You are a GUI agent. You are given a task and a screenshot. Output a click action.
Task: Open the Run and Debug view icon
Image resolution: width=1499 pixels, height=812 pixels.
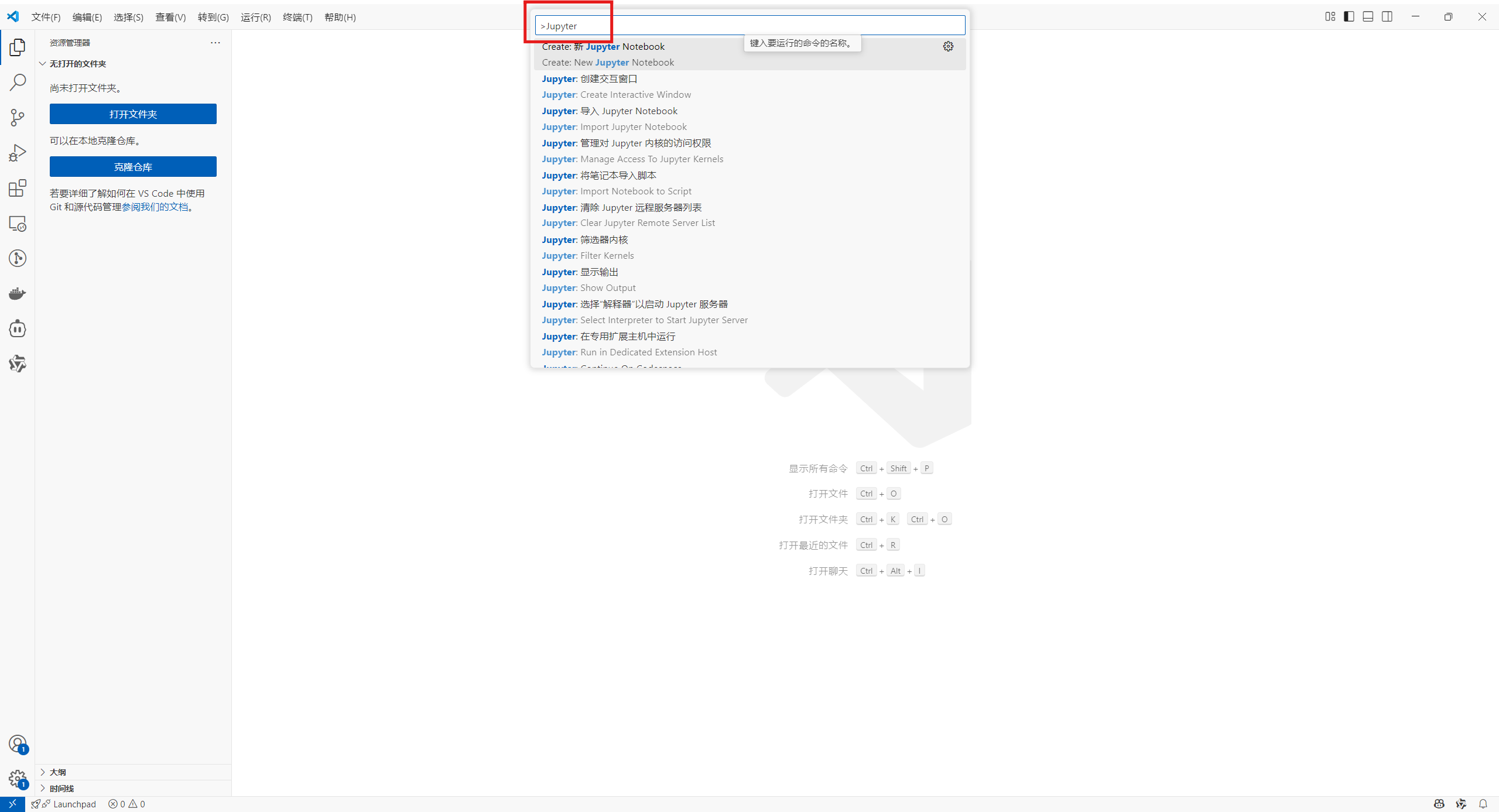pyautogui.click(x=18, y=153)
